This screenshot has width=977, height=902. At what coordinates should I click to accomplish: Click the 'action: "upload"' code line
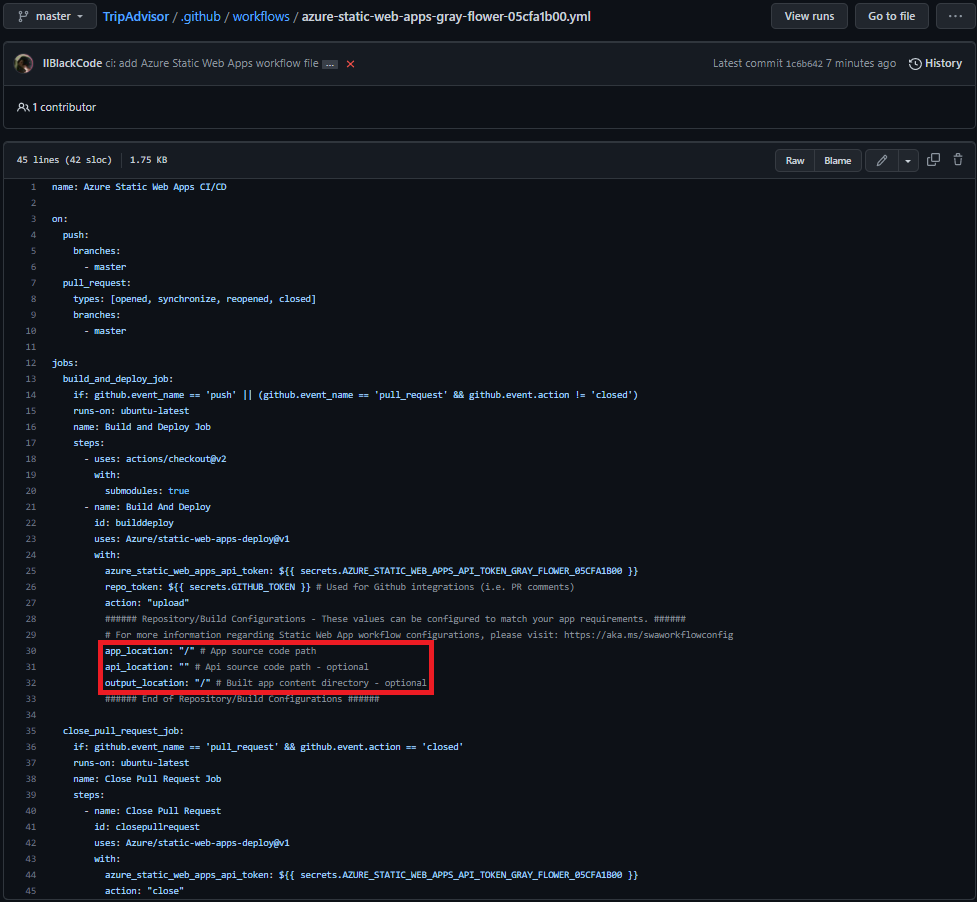[x=147, y=603]
